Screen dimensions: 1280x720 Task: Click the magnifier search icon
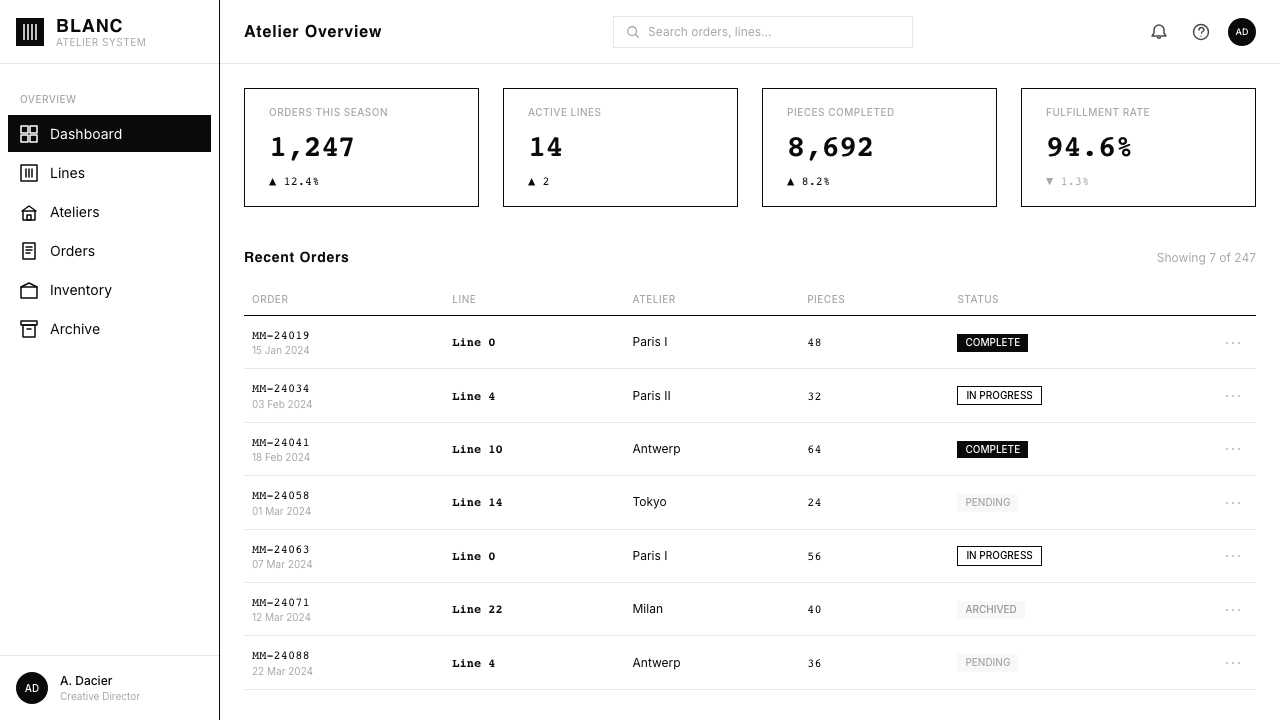click(x=633, y=32)
